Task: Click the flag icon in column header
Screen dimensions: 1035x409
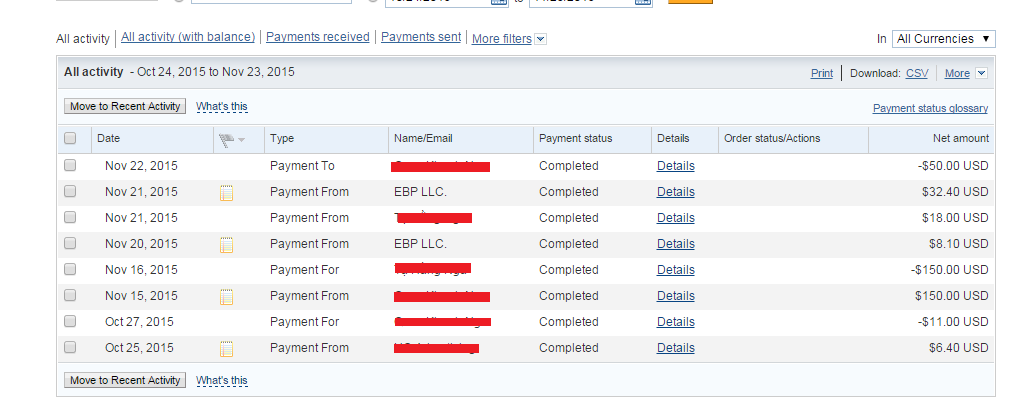Action: 225,139
